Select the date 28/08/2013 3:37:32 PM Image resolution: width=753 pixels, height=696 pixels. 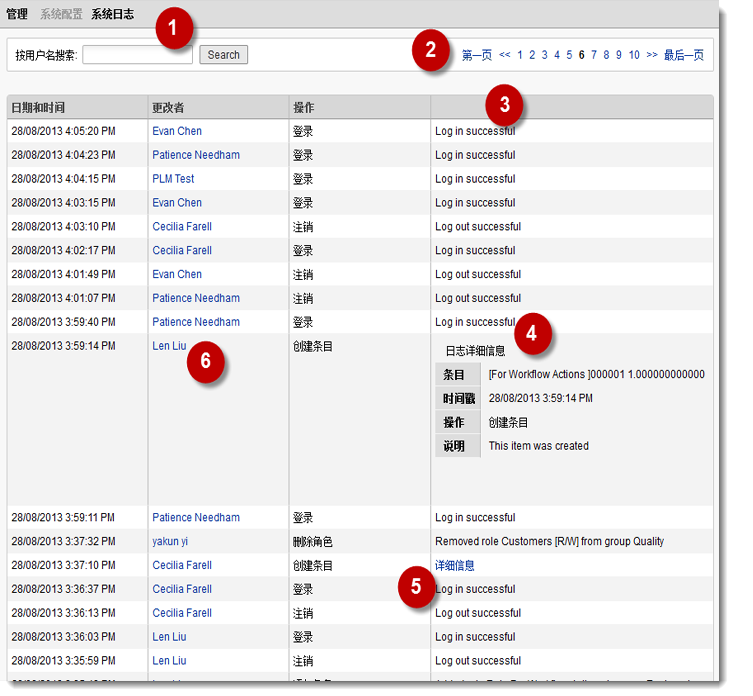(x=63, y=541)
